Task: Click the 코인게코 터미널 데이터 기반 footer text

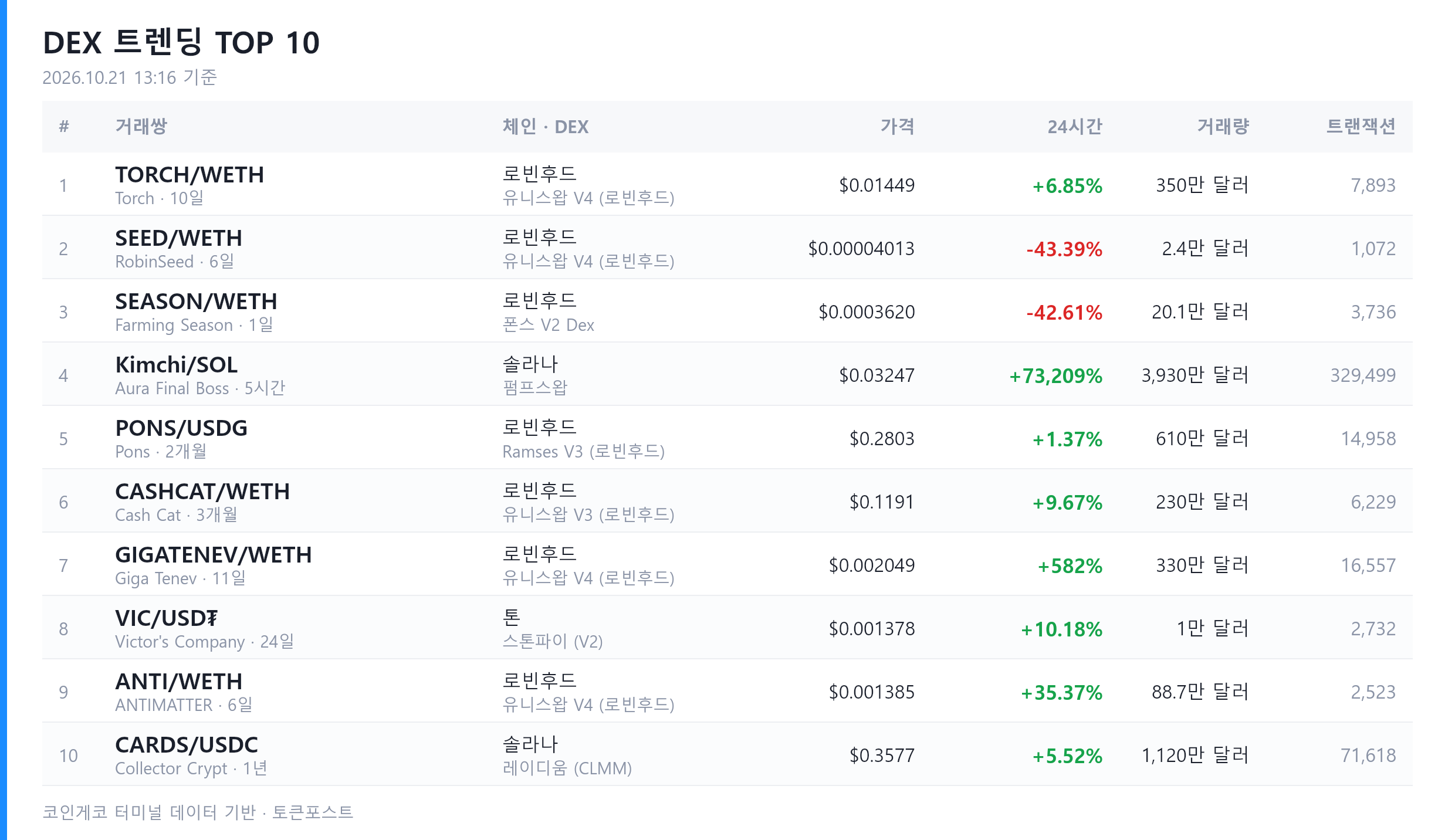Action: coord(149,812)
